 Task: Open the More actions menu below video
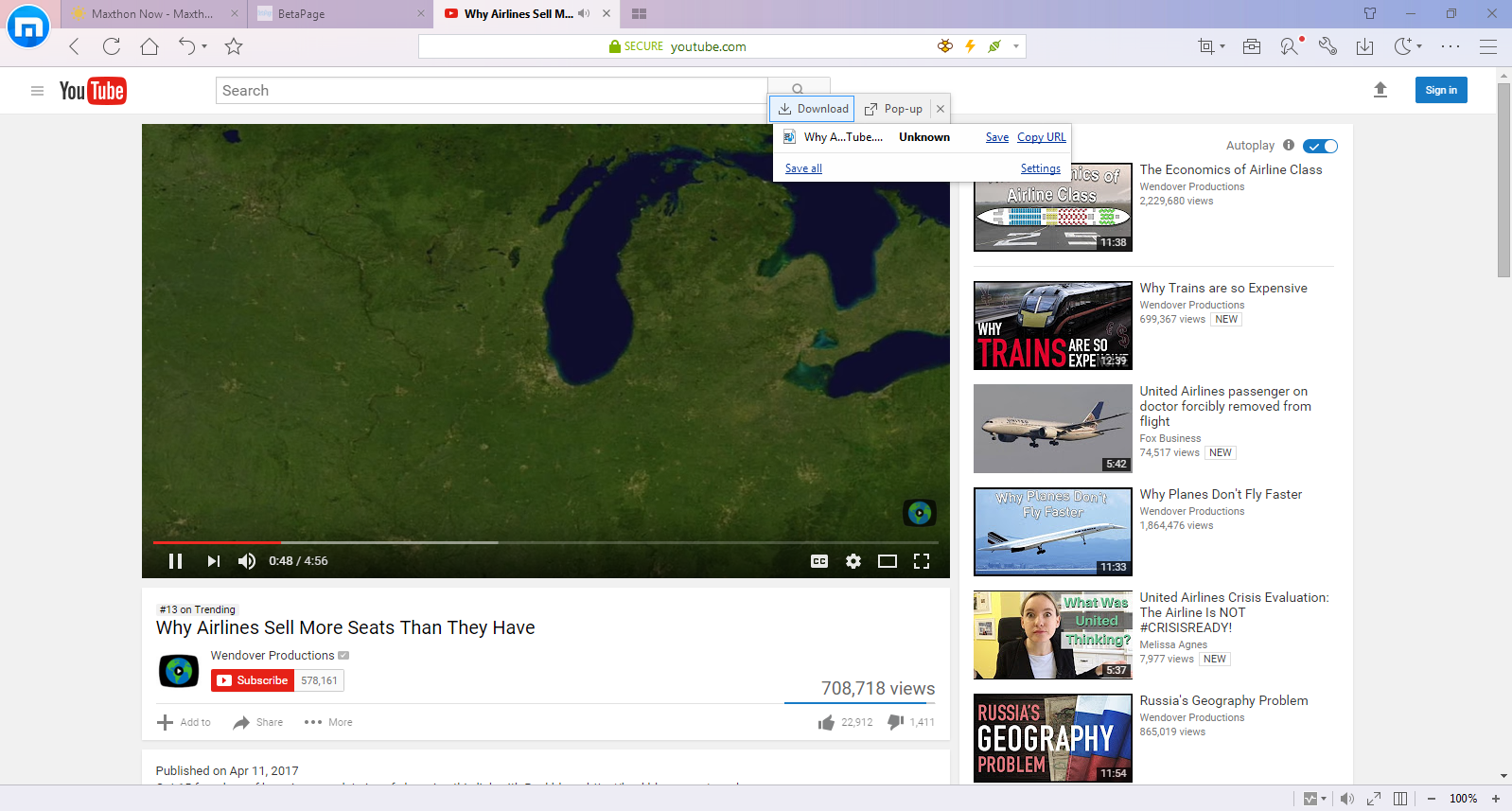[x=328, y=722]
